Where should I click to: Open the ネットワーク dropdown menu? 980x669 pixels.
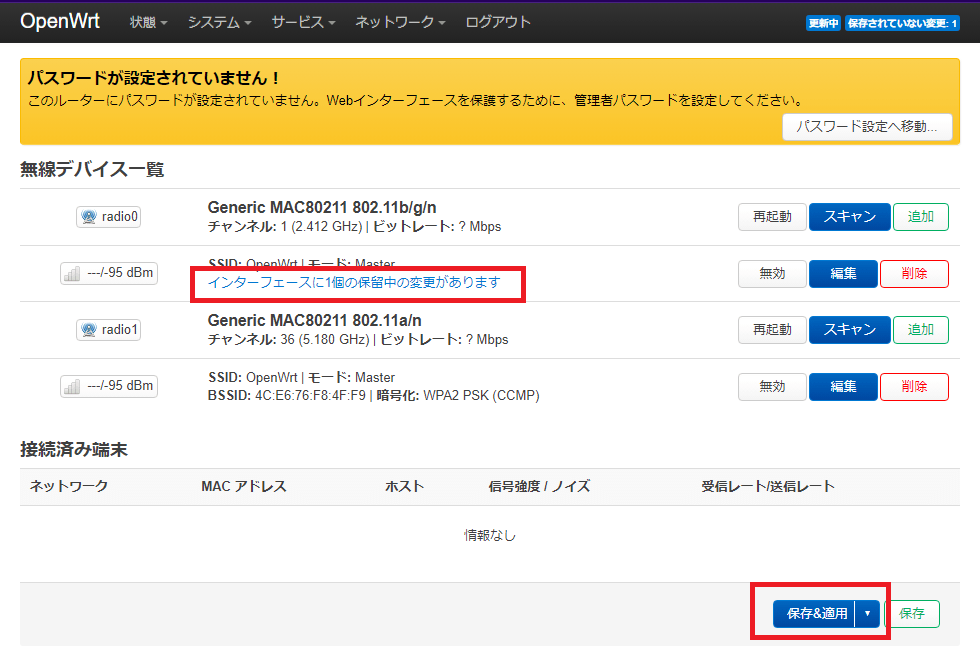pyautogui.click(x=399, y=21)
